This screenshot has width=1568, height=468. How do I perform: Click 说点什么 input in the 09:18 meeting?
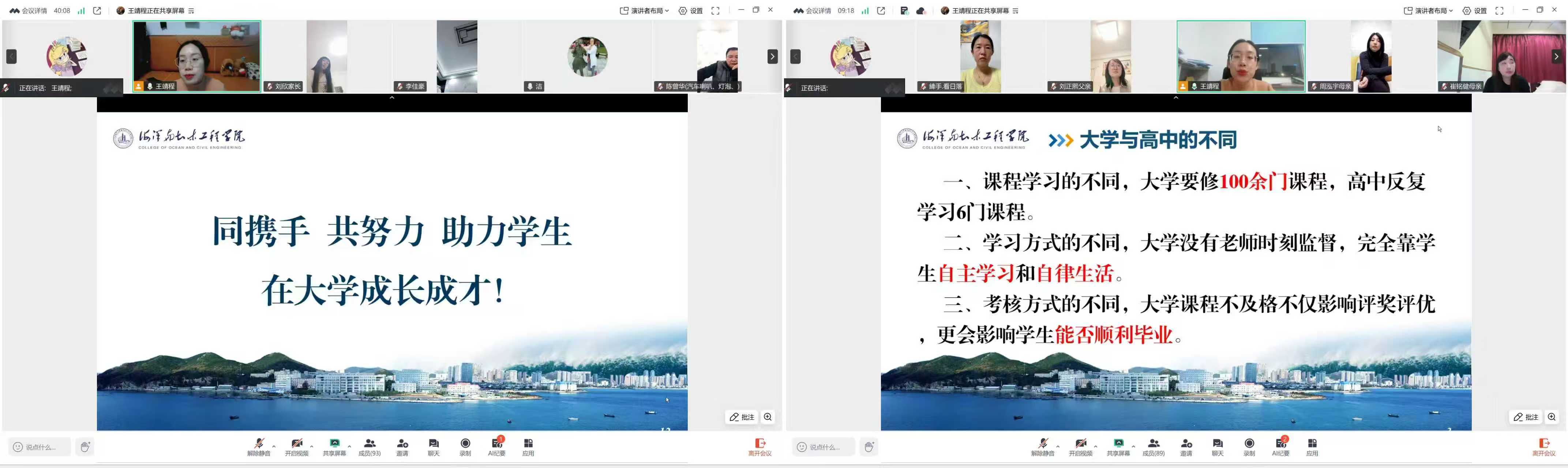tap(824, 447)
